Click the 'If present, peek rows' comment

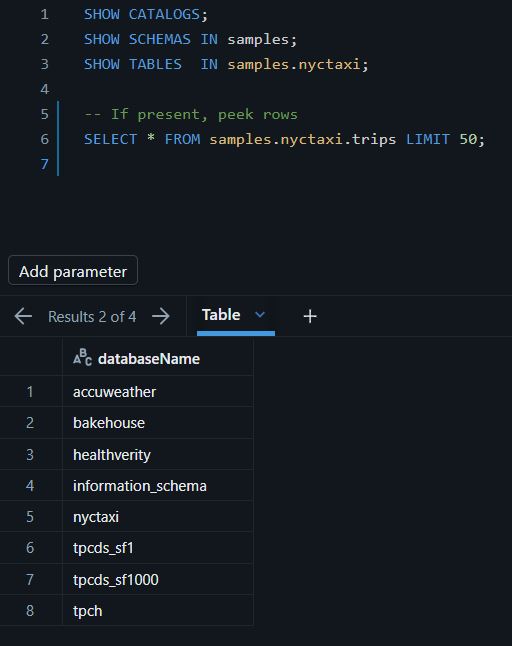click(191, 114)
